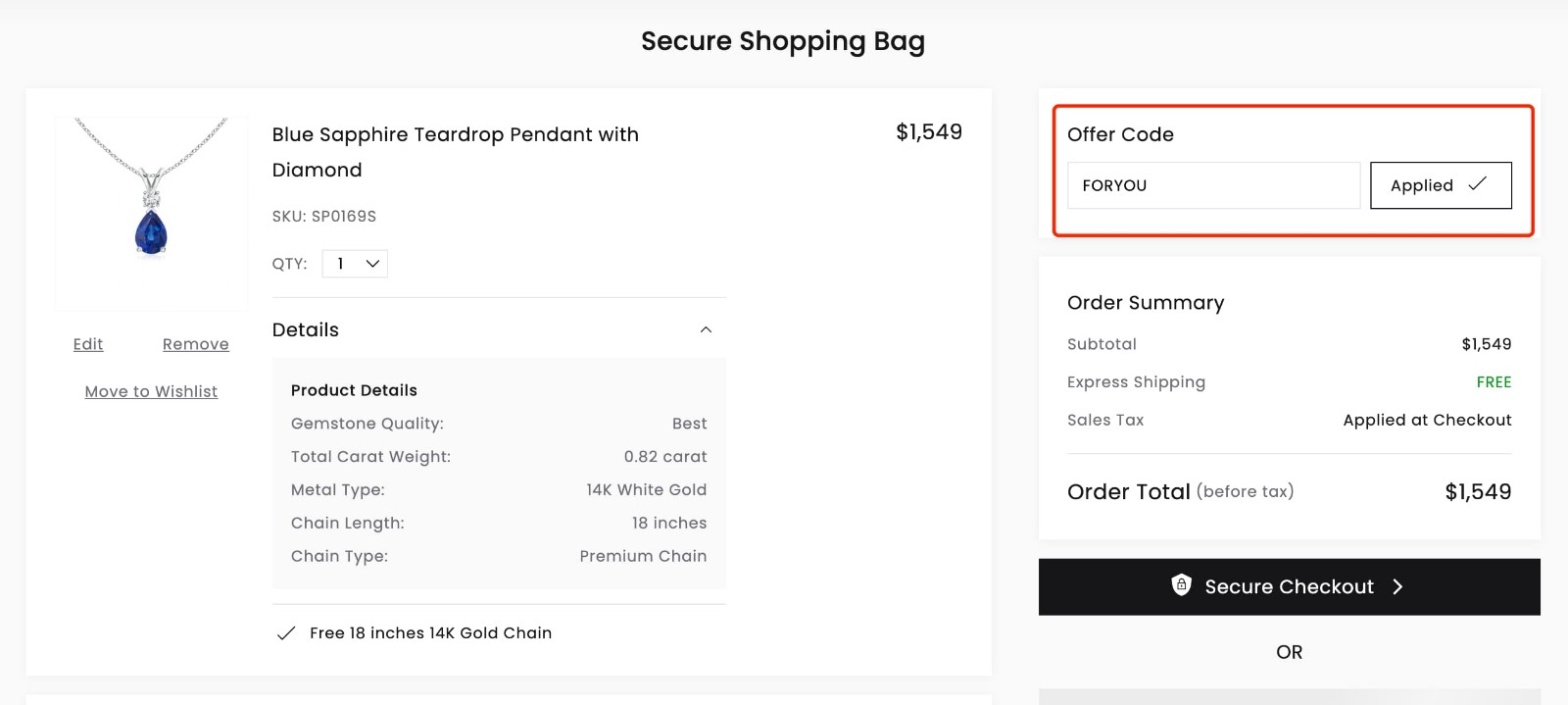Screen dimensions: 1568x705
Task: Click the Details header to toggle product info
Action: click(x=305, y=329)
